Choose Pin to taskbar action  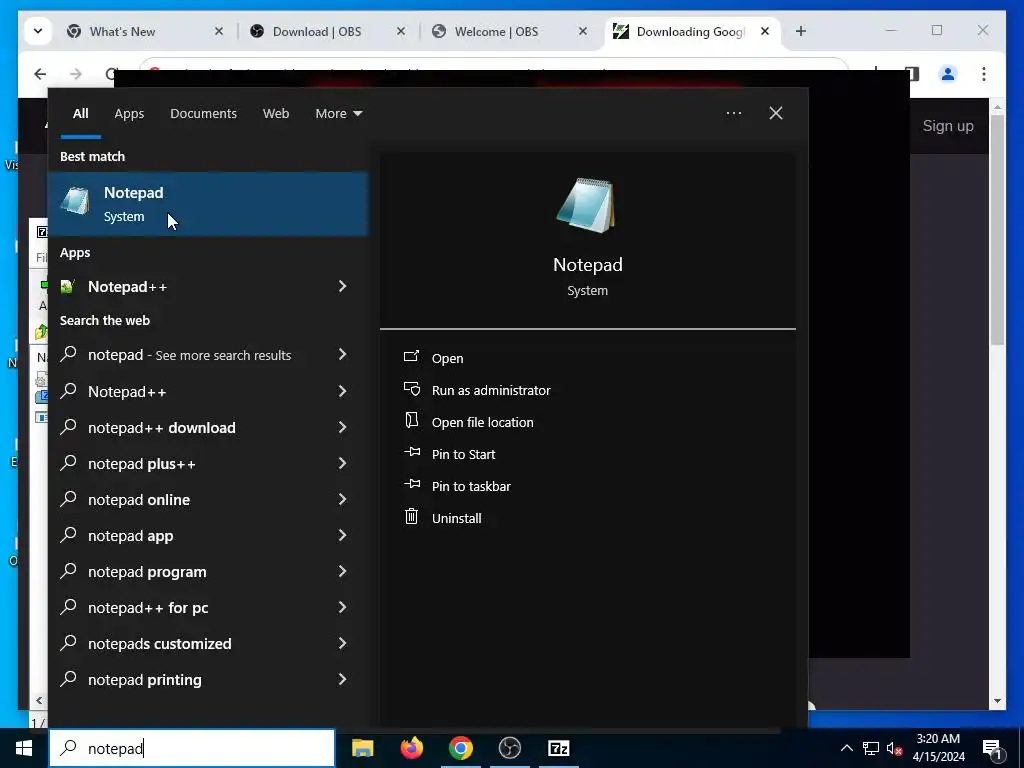pos(471,486)
